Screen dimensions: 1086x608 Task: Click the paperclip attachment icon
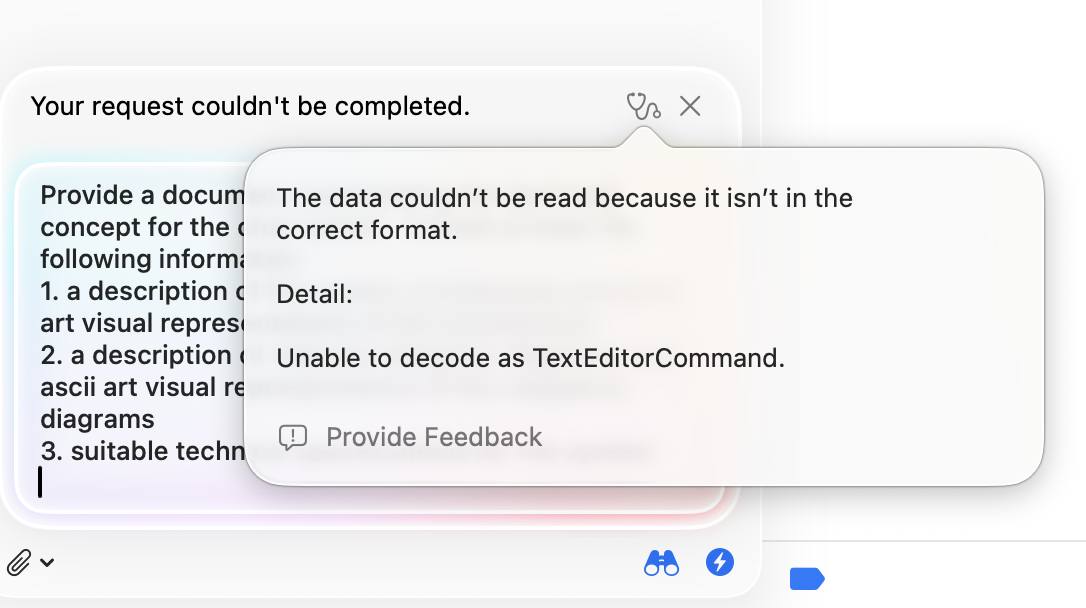coord(19,563)
